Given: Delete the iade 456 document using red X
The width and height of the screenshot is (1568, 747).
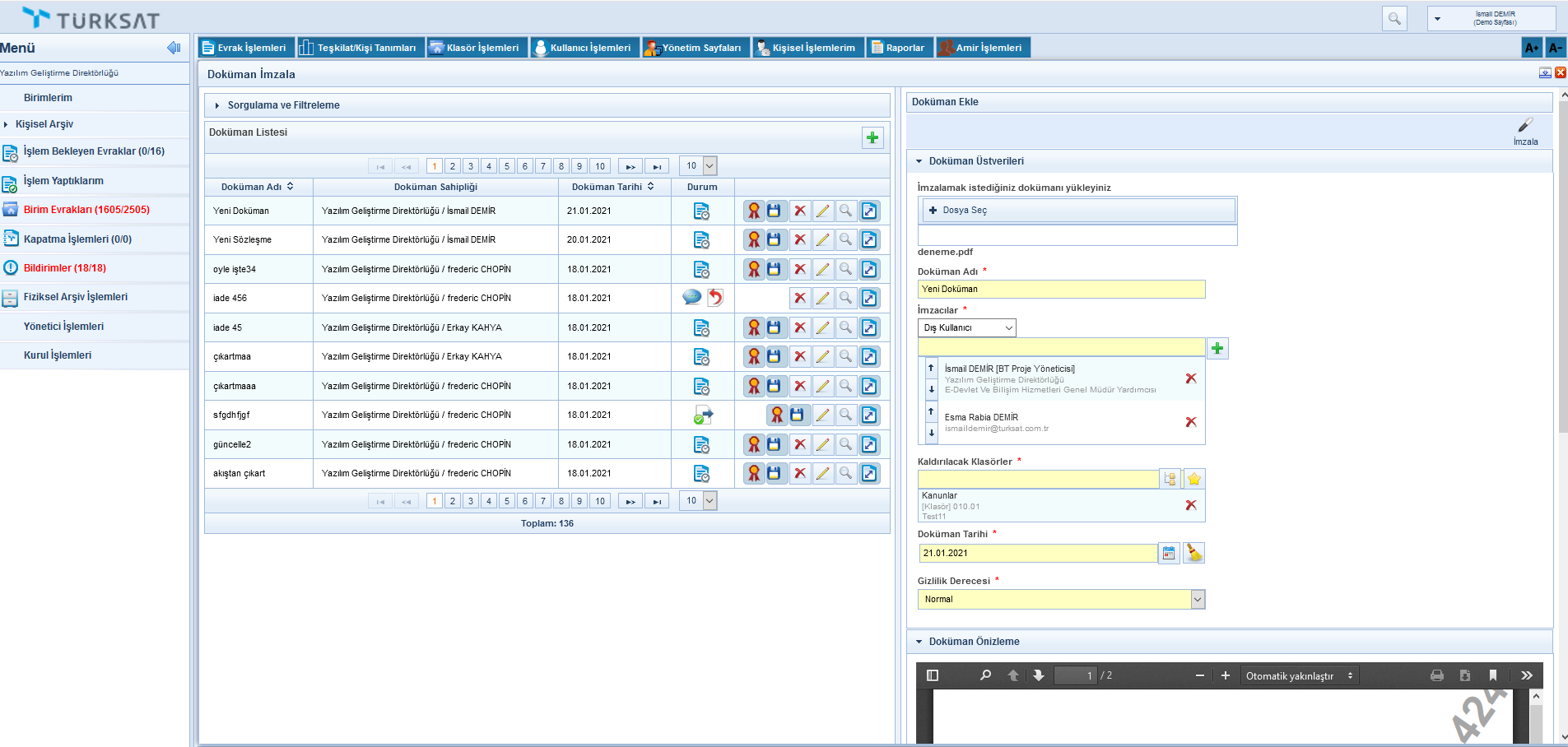Looking at the screenshot, I should (x=800, y=298).
